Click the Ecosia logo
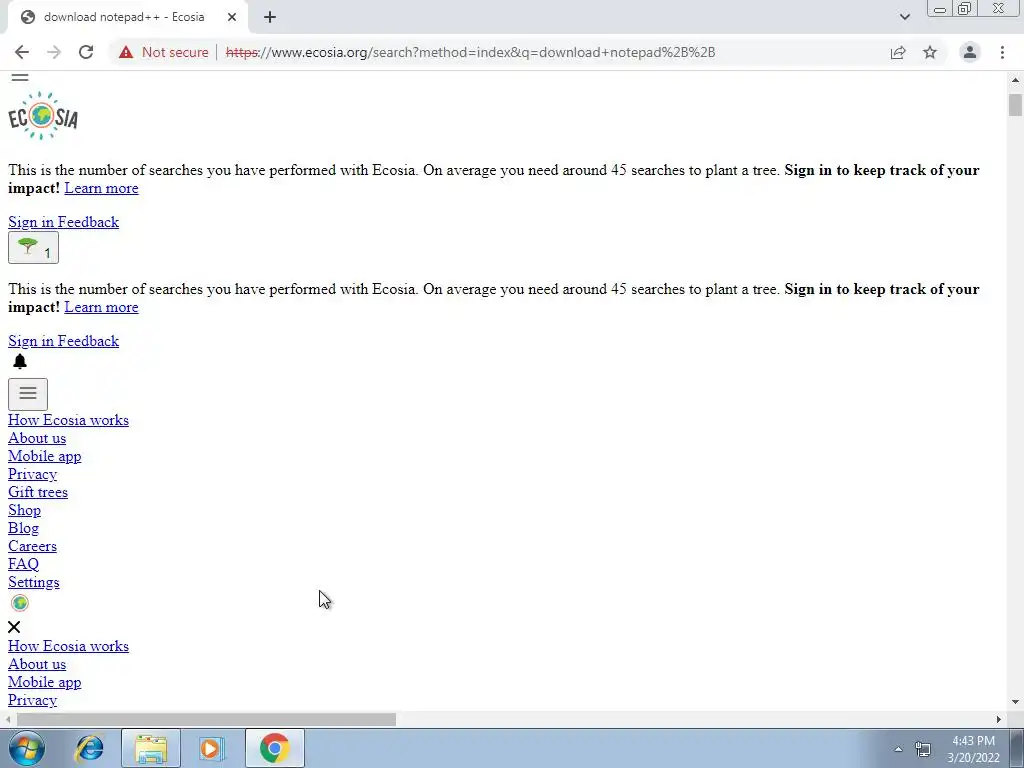 tap(43, 116)
